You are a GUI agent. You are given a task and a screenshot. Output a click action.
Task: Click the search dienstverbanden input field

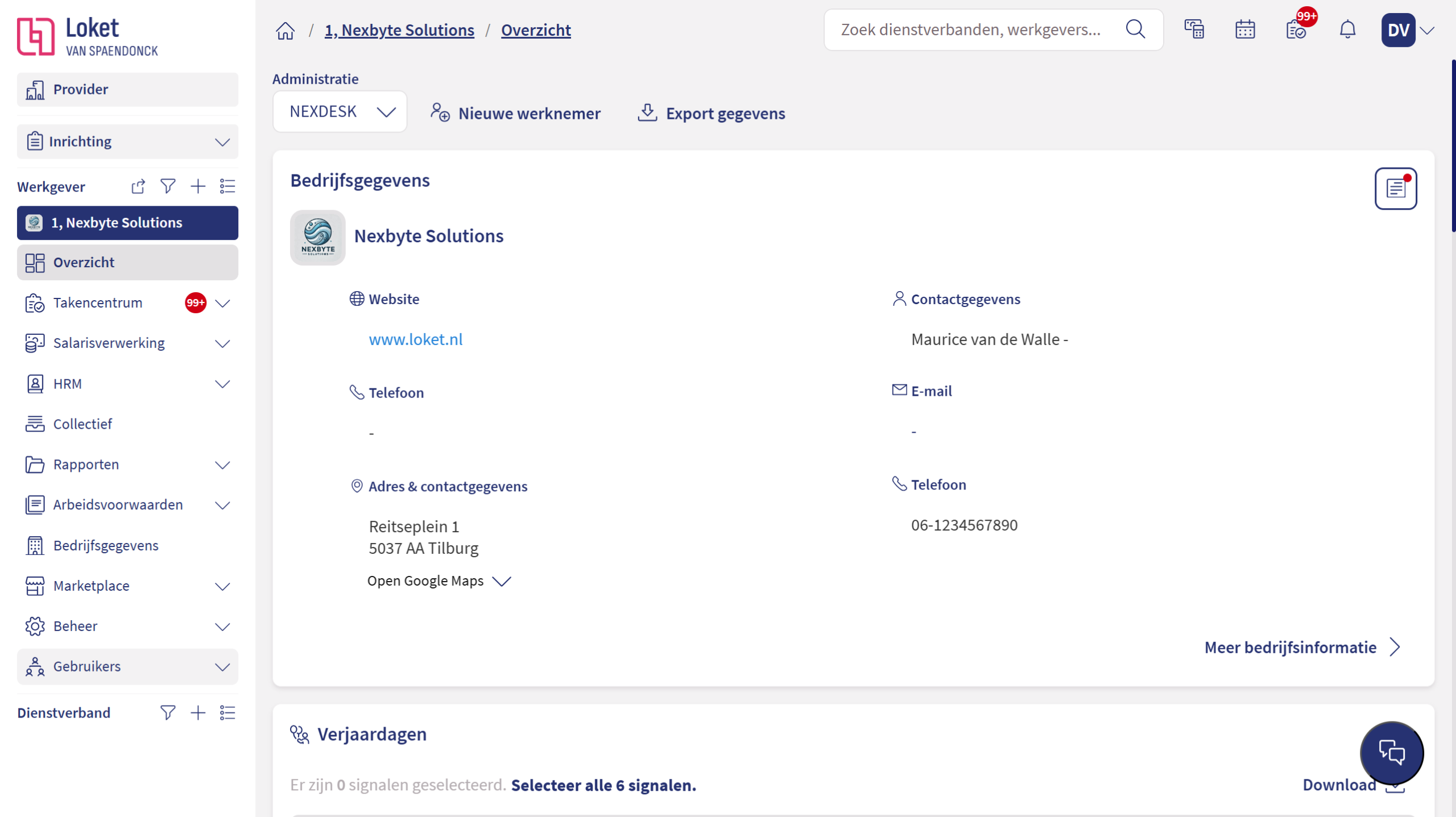pos(971,30)
